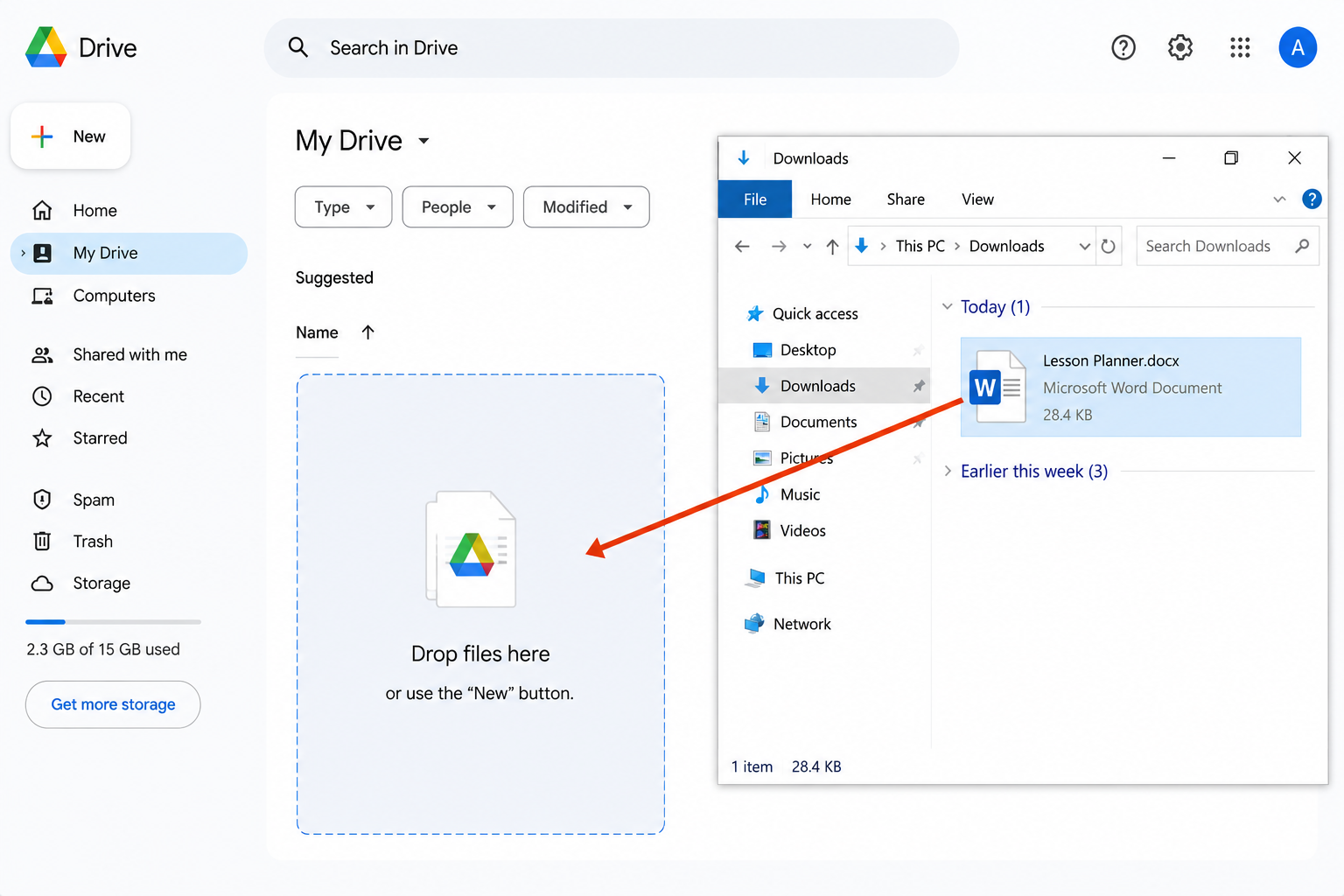Screen dimensions: 1344x896
Task: Go up one folder level in Explorer
Action: [832, 247]
